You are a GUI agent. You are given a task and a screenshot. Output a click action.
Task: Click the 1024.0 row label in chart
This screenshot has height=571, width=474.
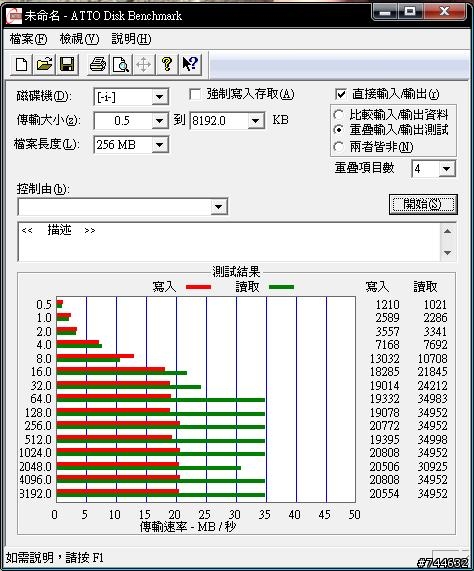click(36, 453)
